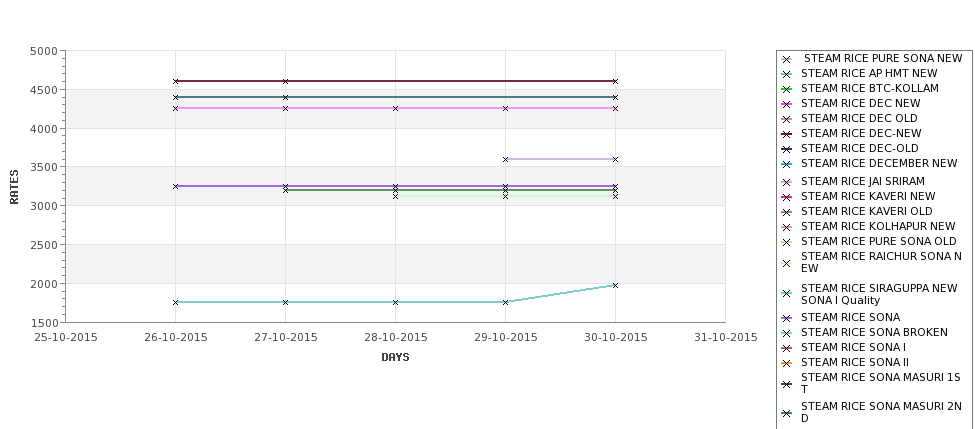Viewport: 975px width, 429px height.
Task: Click the 28-10-2015 x-axis date label
Action: 395,338
